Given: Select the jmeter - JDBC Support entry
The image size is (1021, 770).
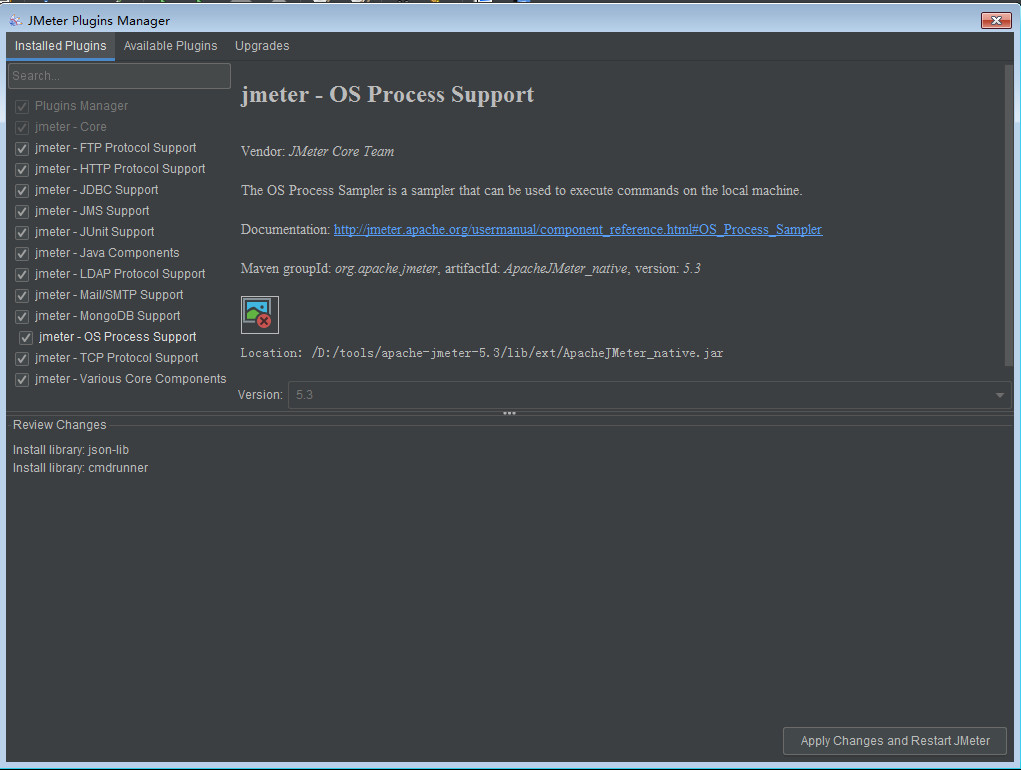Looking at the screenshot, I should coord(96,189).
